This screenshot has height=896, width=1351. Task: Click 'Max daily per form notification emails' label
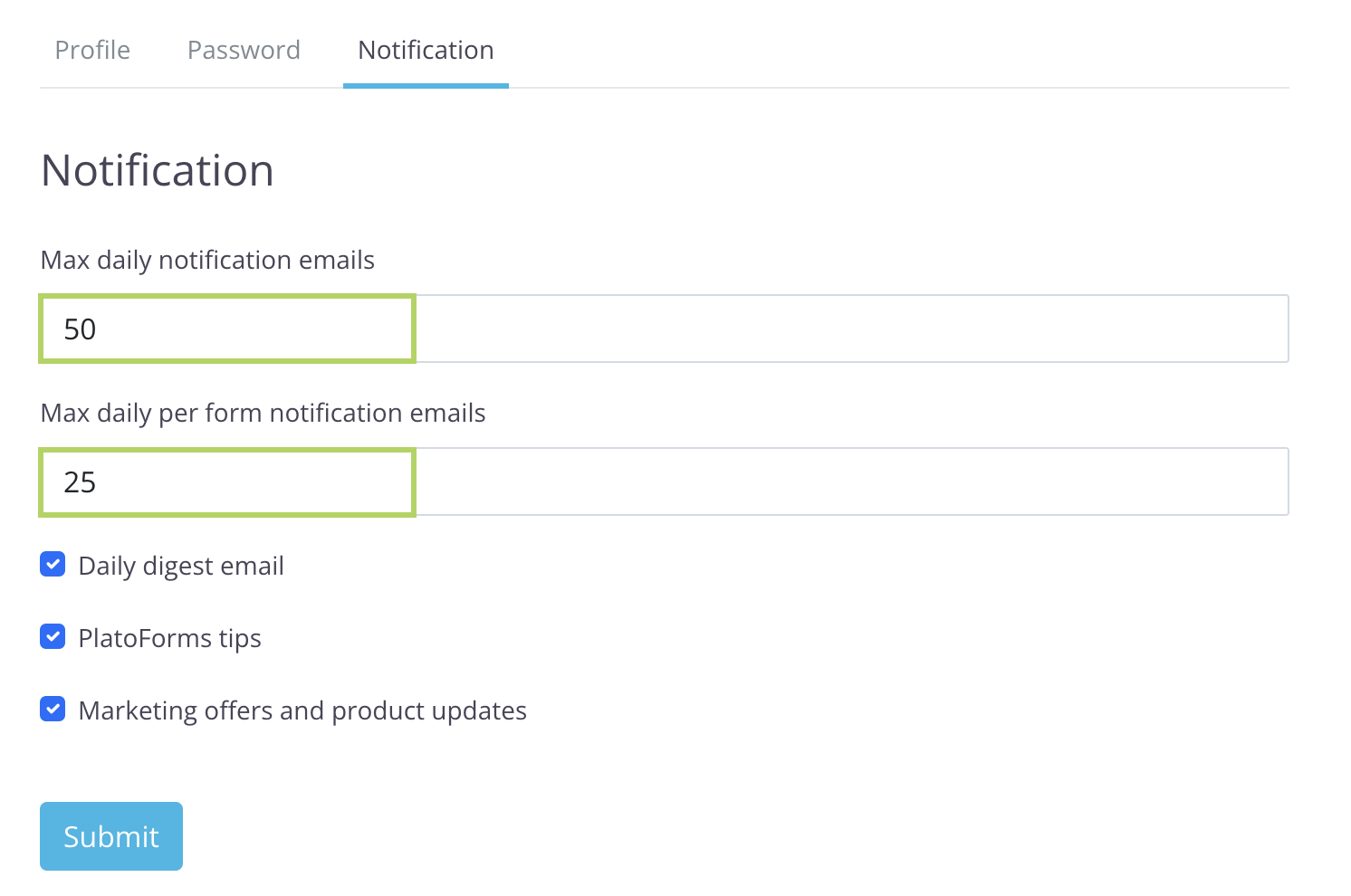tap(263, 414)
